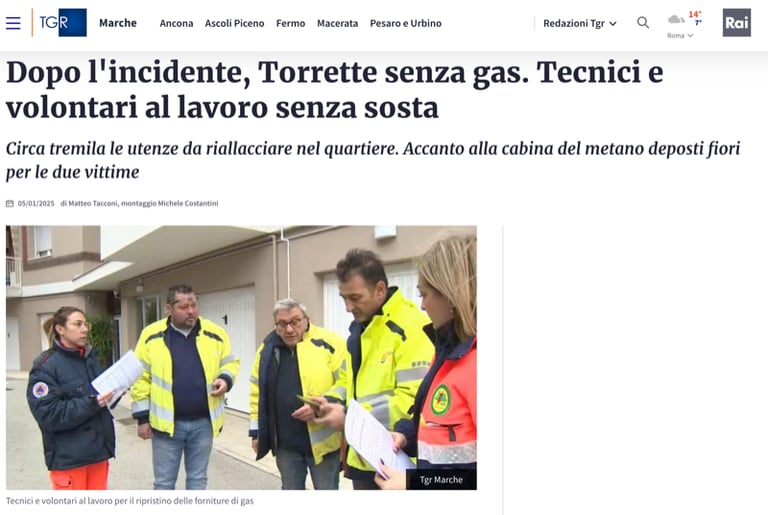Click the calendar icon beside the date
This screenshot has height=515, width=768.
(x=10, y=203)
